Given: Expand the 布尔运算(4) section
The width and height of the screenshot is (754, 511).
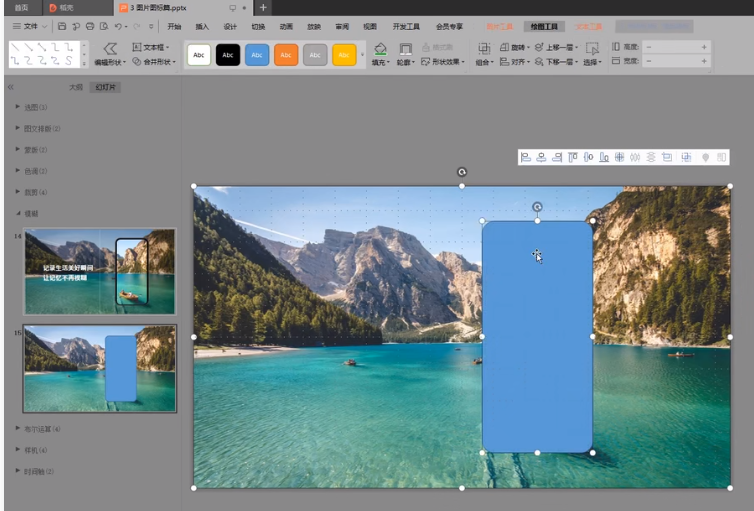Looking at the screenshot, I should 18,428.
